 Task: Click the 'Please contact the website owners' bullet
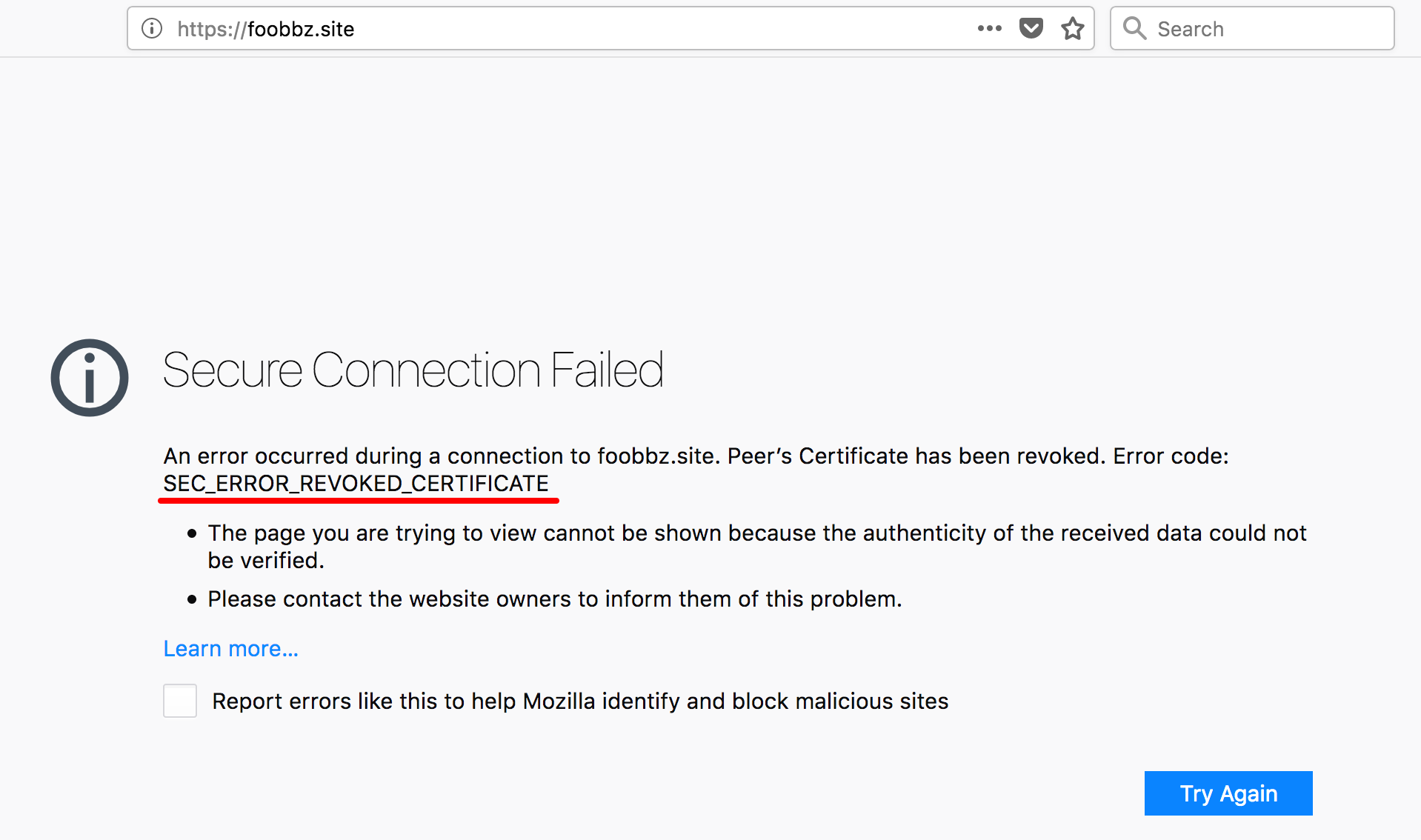(x=554, y=599)
